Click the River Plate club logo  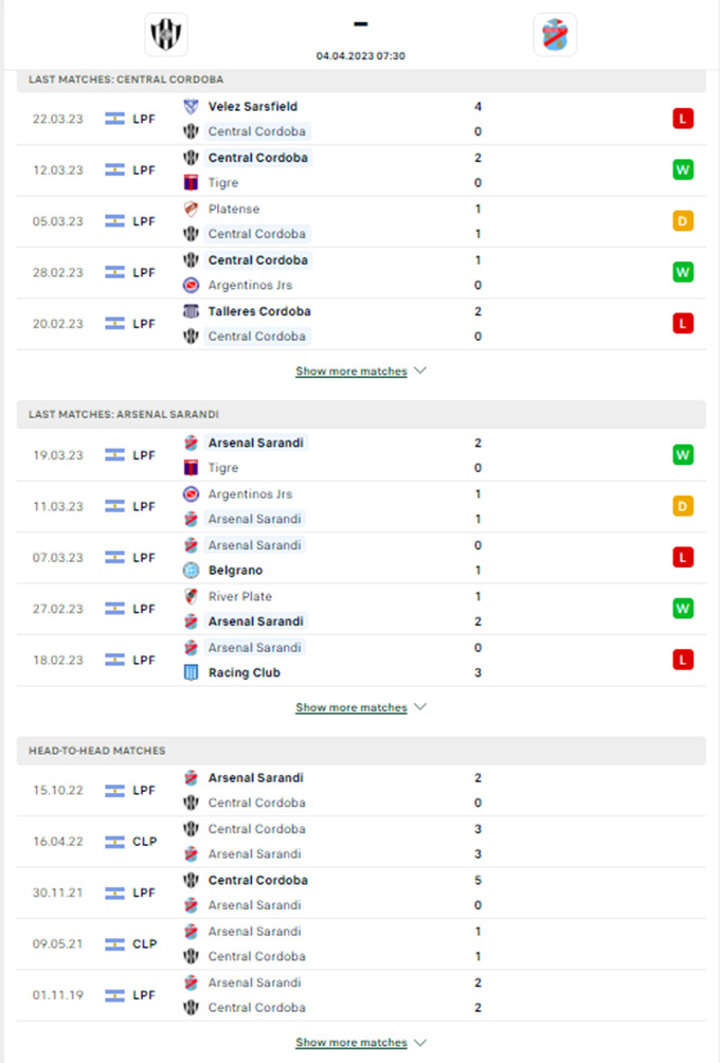[x=191, y=597]
